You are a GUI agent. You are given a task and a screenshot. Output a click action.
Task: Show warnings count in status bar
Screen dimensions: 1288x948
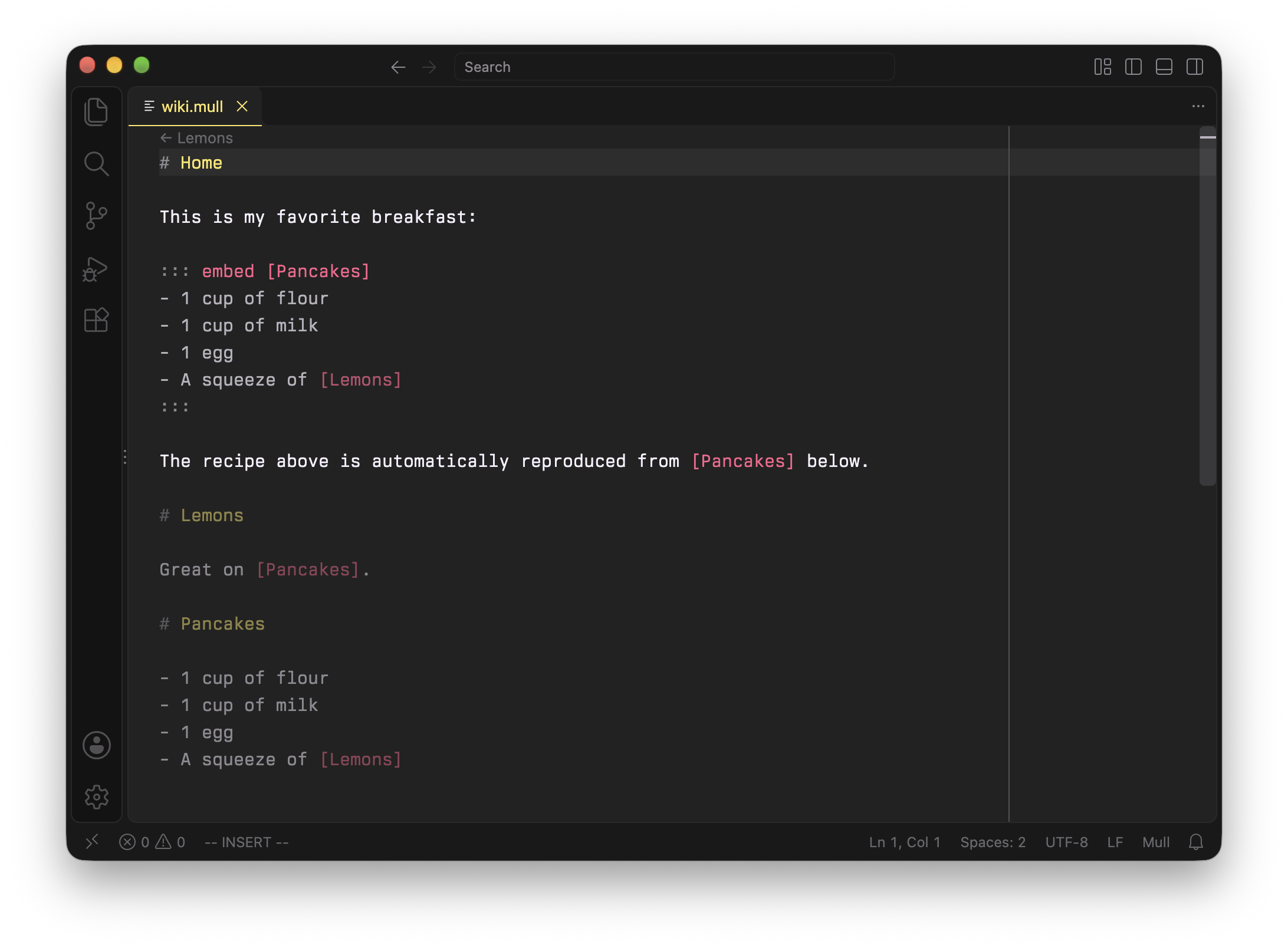[x=170, y=842]
